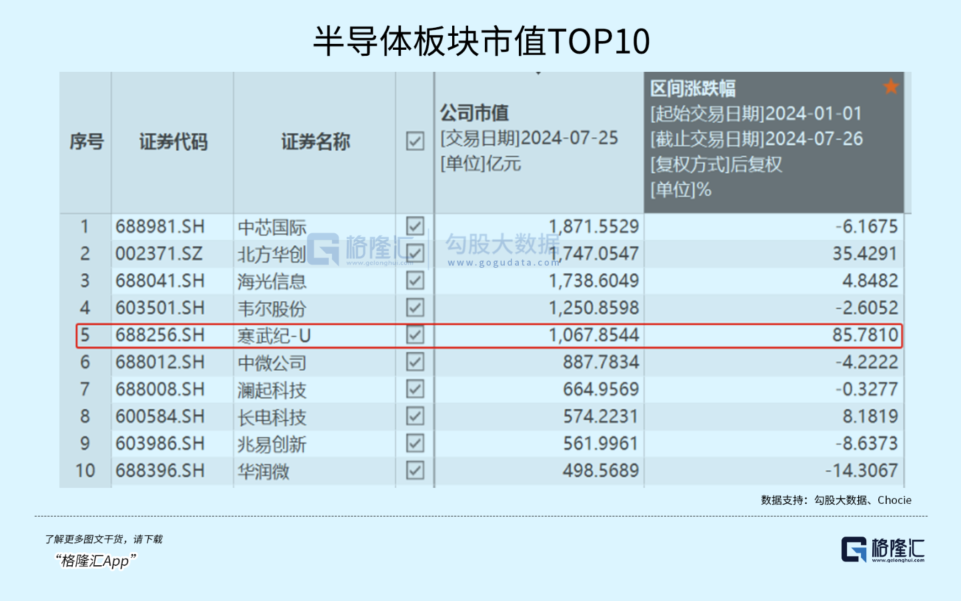Select the security name 长电科技
961x601 pixels.
tap(272, 417)
